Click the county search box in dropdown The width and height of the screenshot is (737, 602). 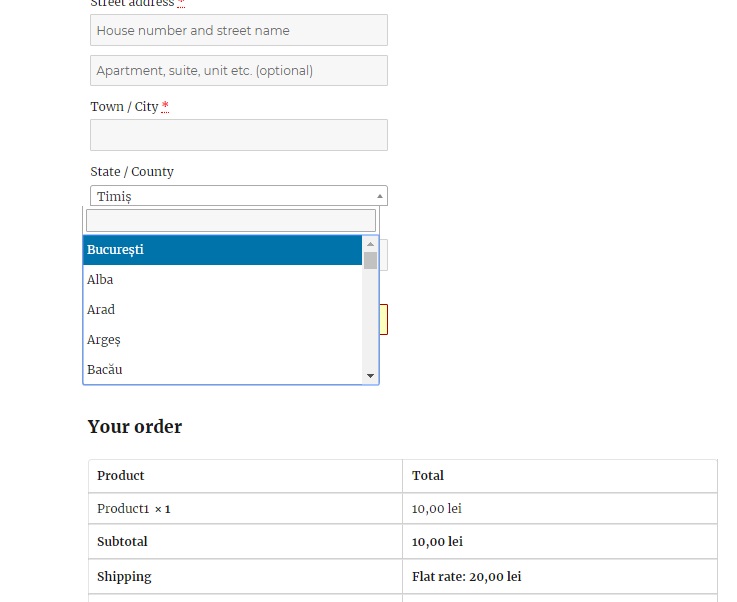click(231, 220)
